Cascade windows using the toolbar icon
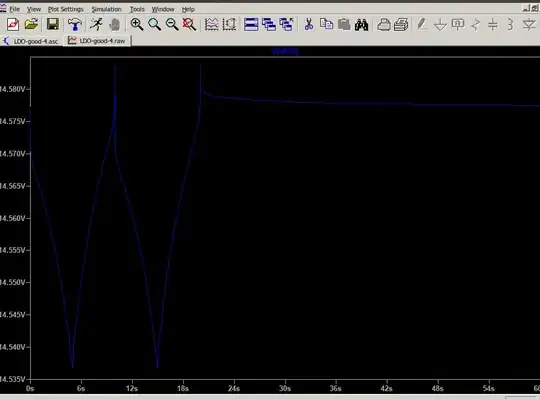 269,24
